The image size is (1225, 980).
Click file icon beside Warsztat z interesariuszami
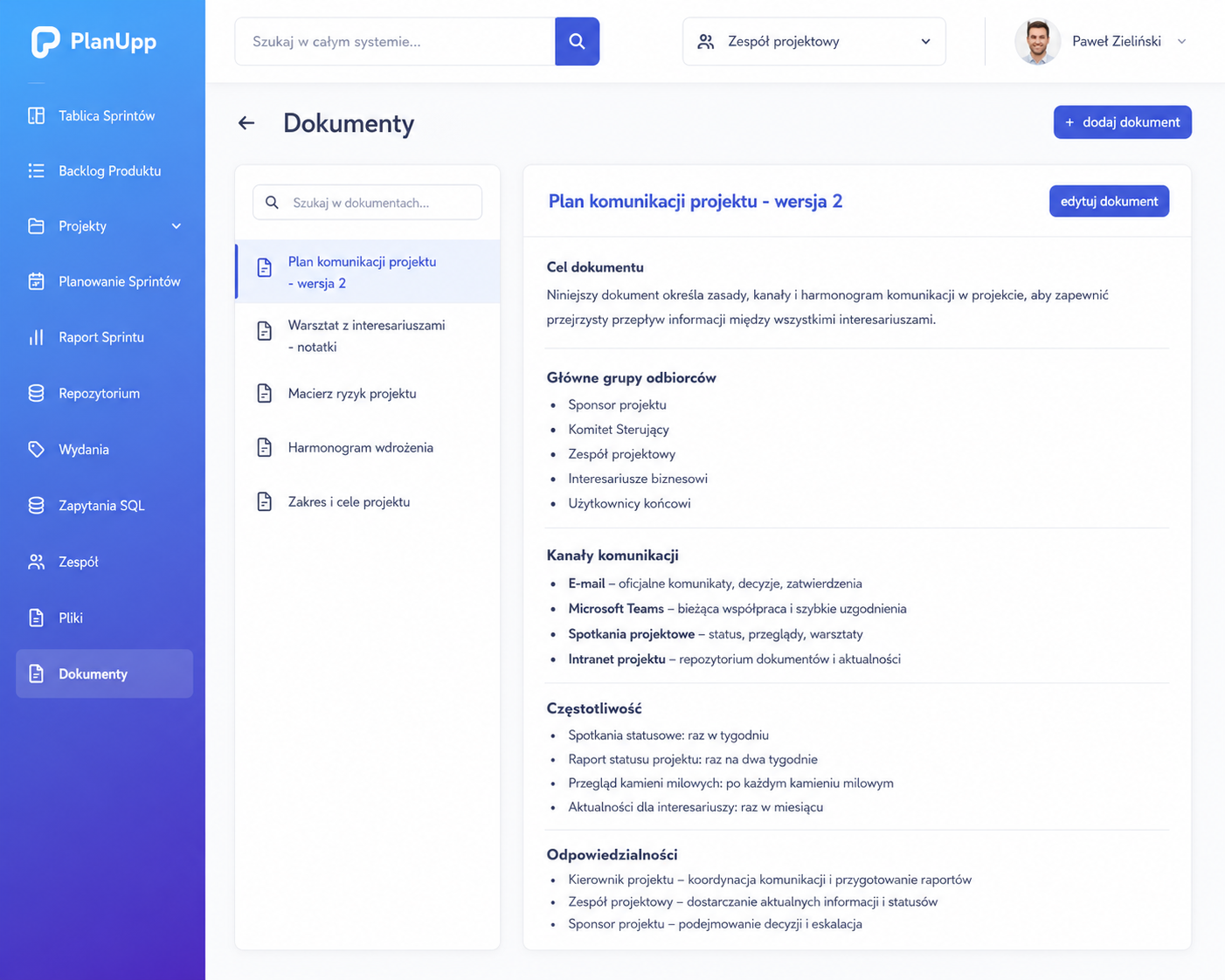(x=264, y=331)
